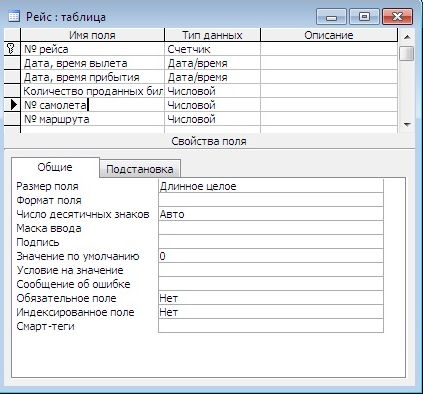Click the scroll down arrow in the field list
Image resolution: width=423 pixels, height=394 pixels.
point(407,125)
